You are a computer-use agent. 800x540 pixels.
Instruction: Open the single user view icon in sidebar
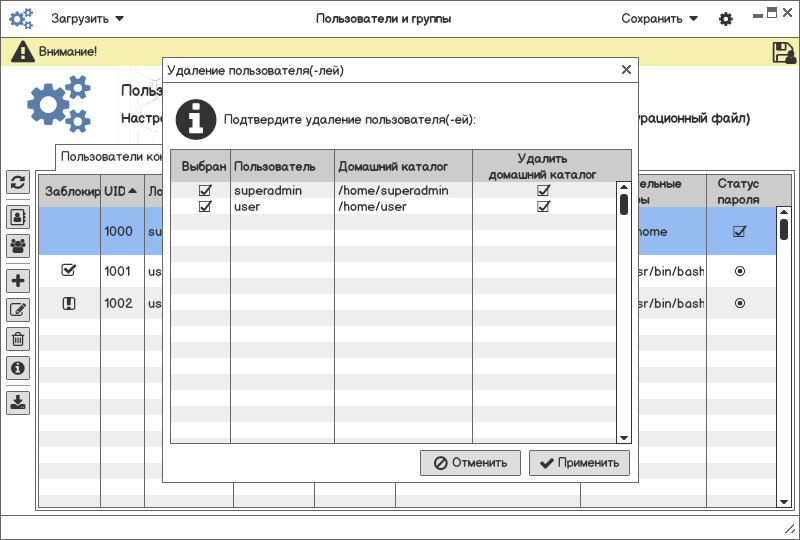[x=18, y=217]
